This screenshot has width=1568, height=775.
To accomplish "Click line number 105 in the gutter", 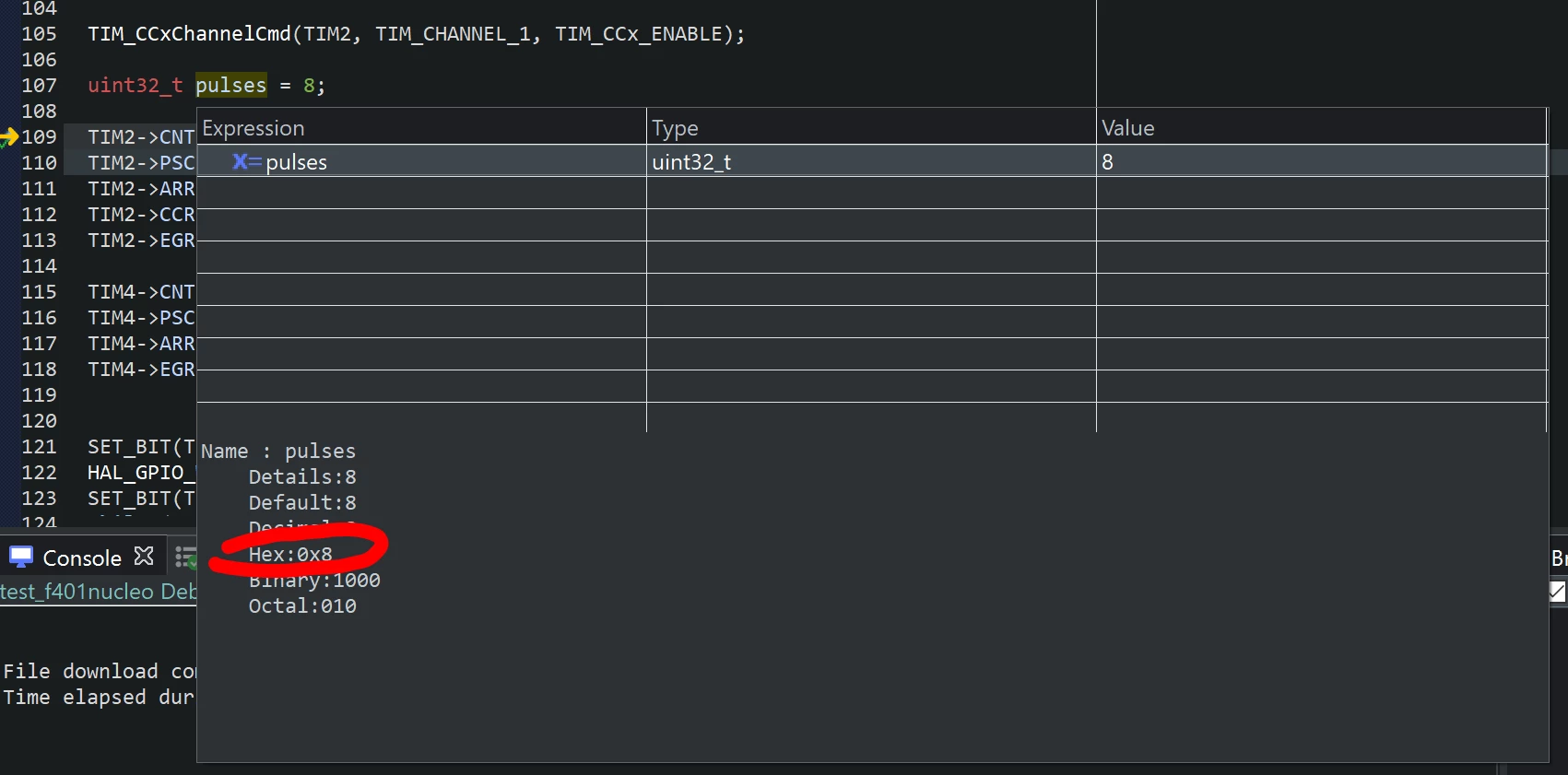I will coord(39,34).
